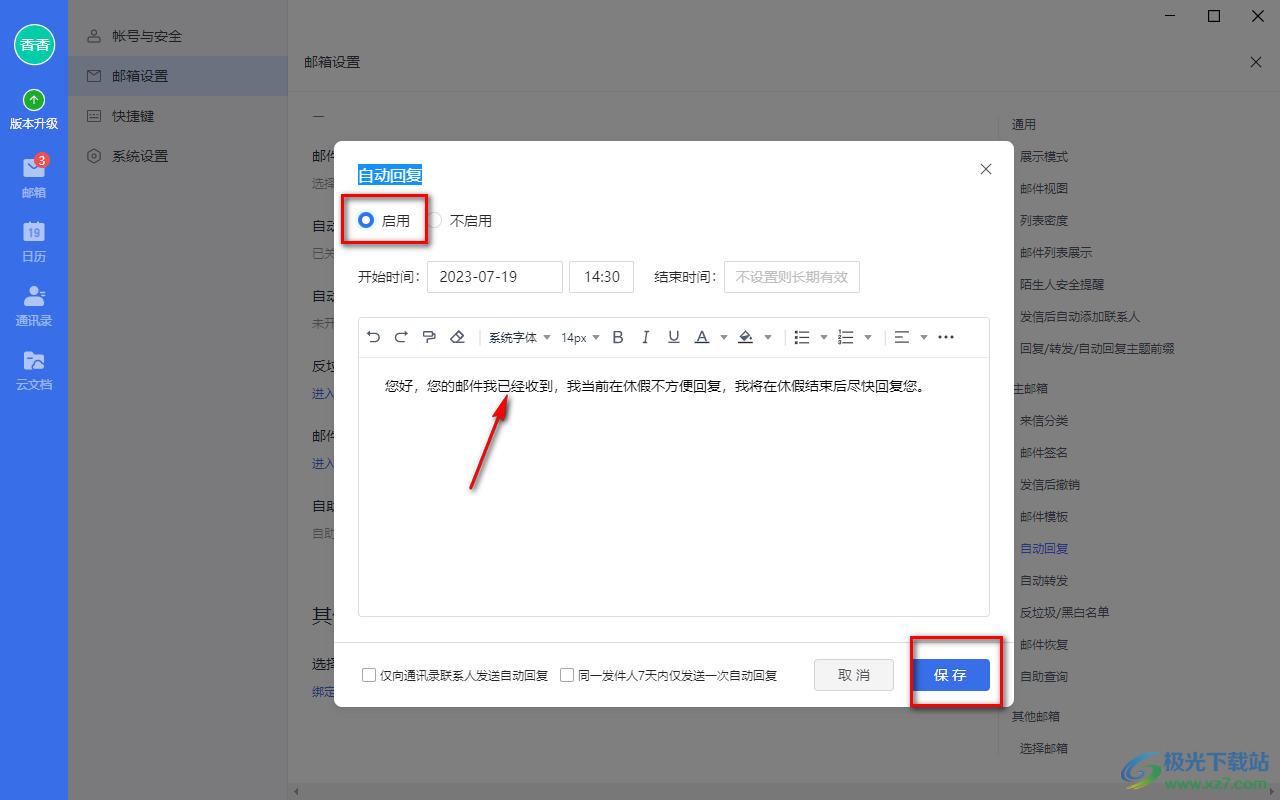Insert a bulleted list
1280x800 pixels.
pyautogui.click(x=801, y=337)
